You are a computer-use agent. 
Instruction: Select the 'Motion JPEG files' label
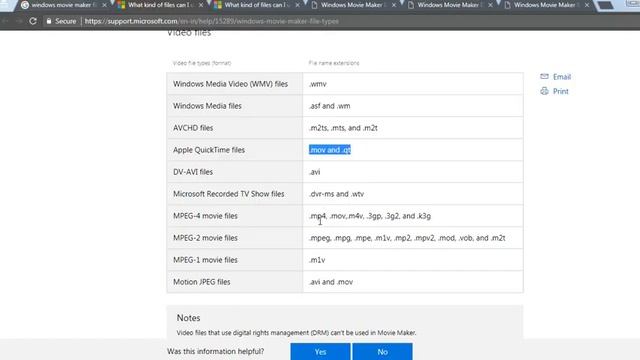click(202, 282)
